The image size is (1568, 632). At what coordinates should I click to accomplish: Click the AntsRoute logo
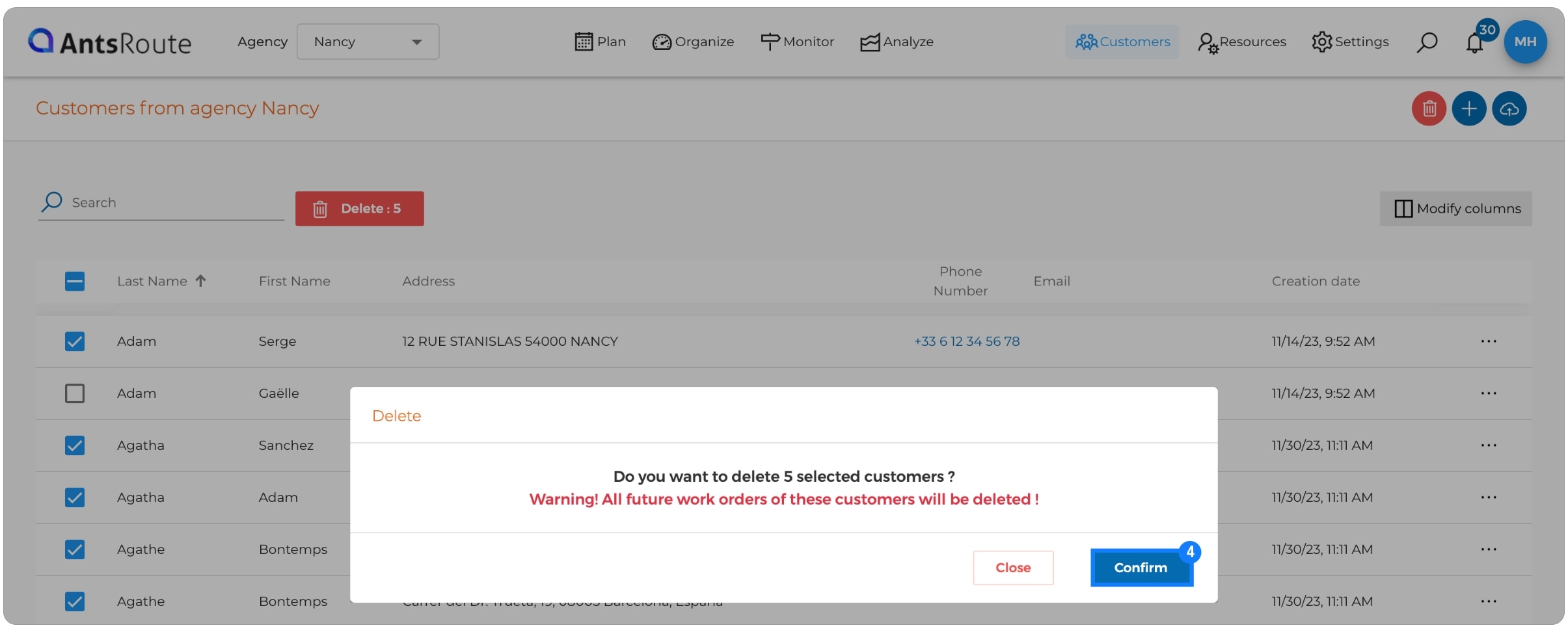(109, 42)
